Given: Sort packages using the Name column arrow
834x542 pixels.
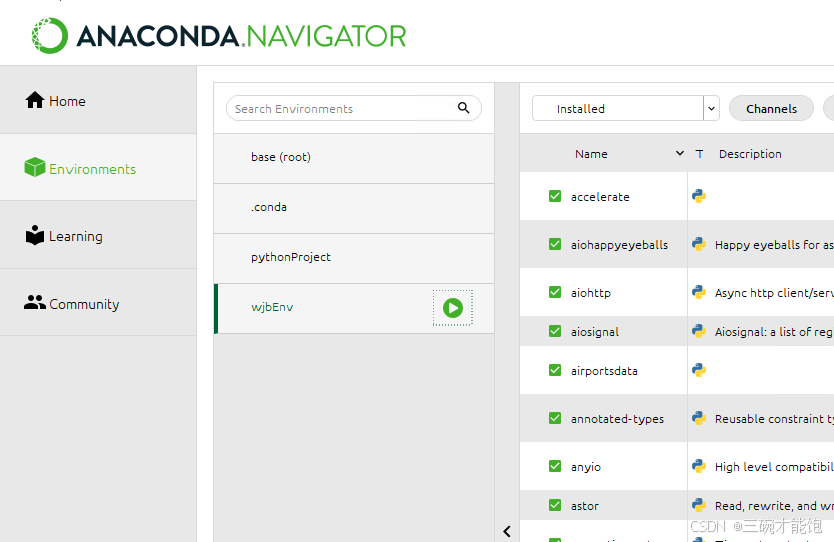Looking at the screenshot, I should point(679,153).
